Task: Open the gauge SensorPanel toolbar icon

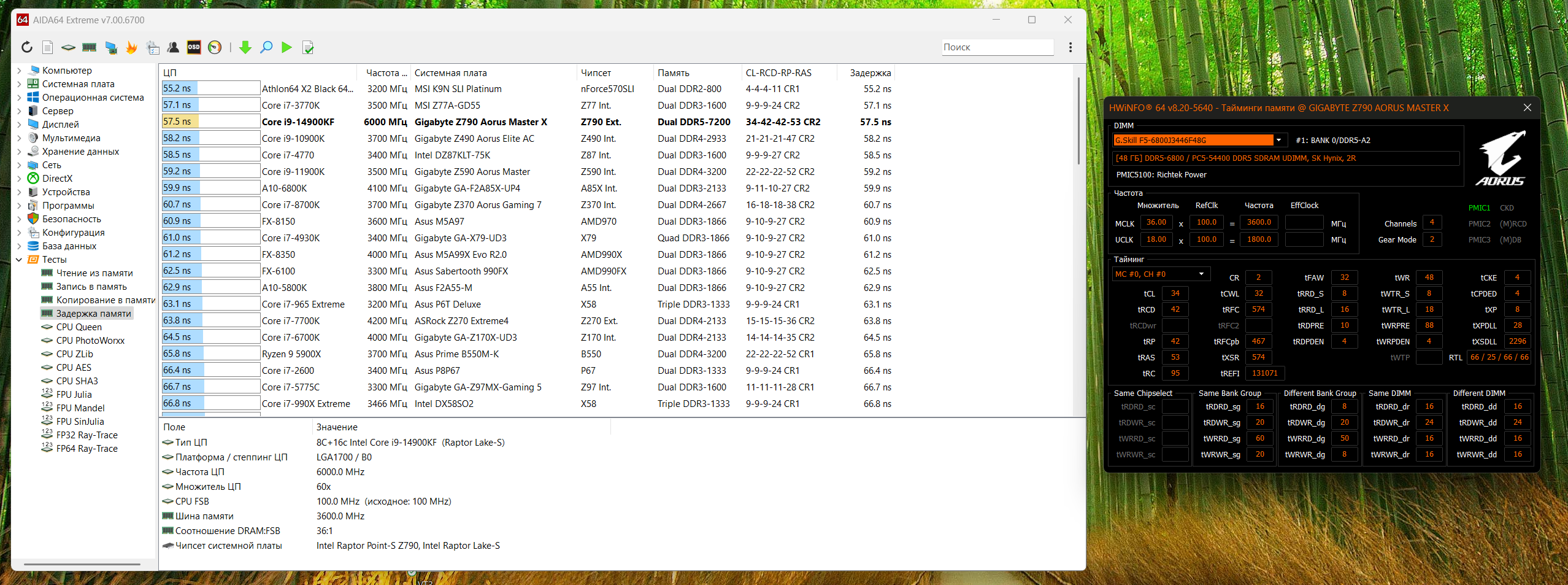Action: click(x=215, y=47)
